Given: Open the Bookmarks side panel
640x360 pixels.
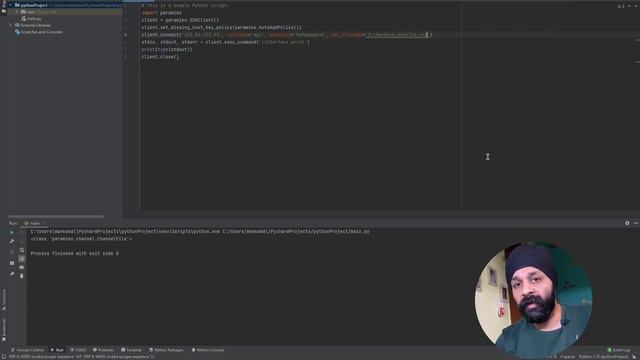Looking at the screenshot, I should (x=4, y=329).
